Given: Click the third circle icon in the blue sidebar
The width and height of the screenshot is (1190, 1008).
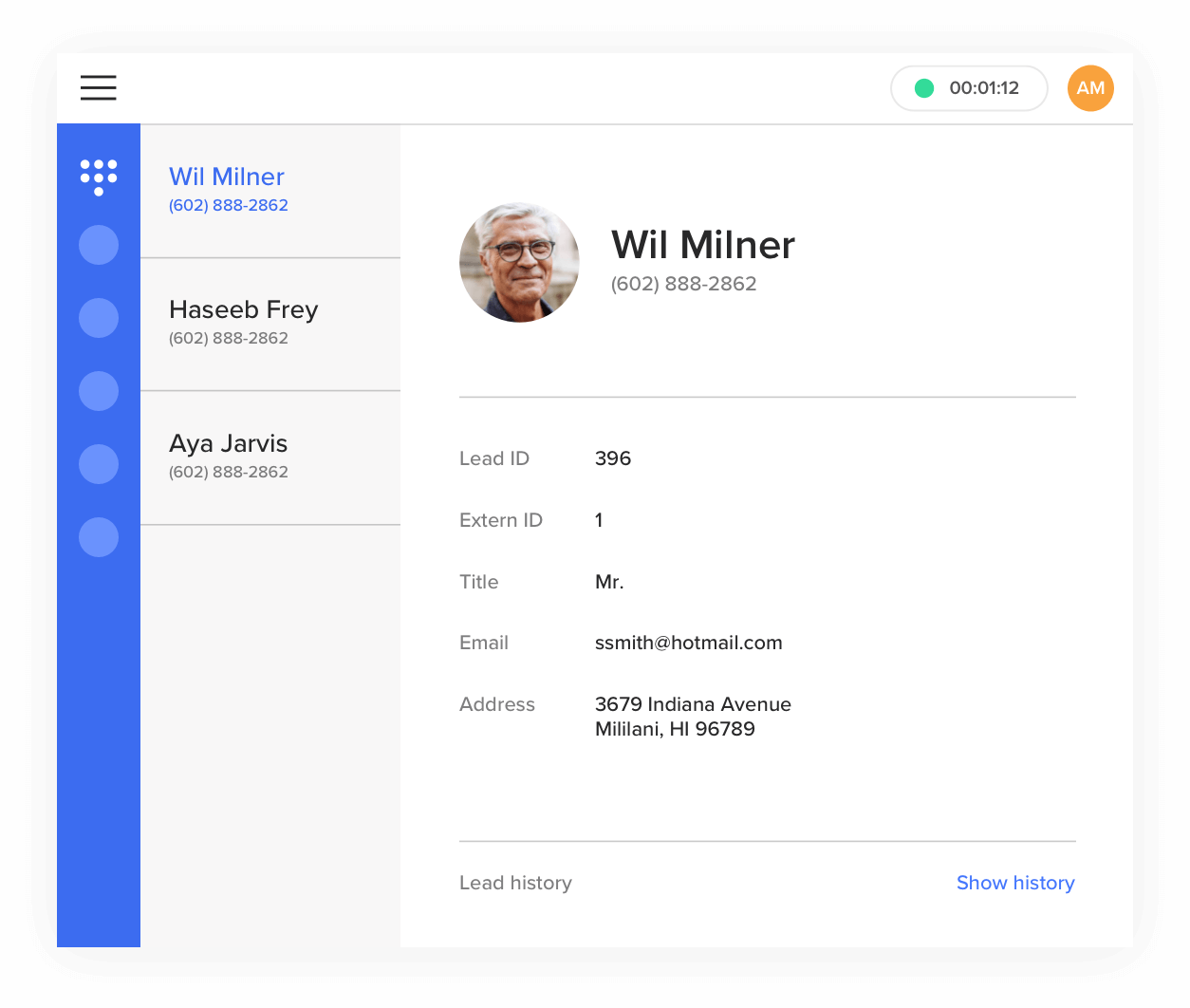Looking at the screenshot, I should (x=99, y=391).
